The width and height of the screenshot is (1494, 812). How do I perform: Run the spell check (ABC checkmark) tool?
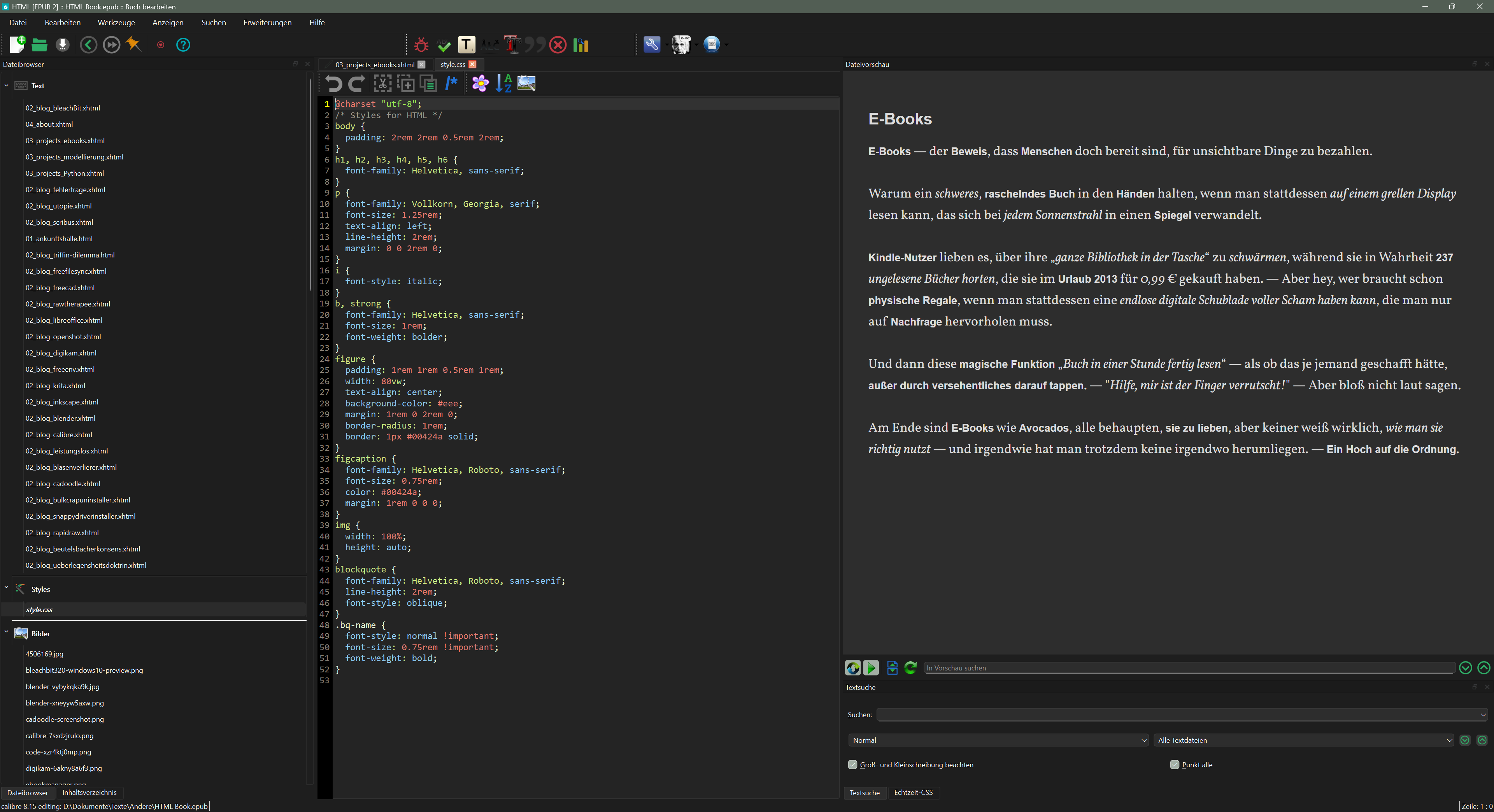444,45
